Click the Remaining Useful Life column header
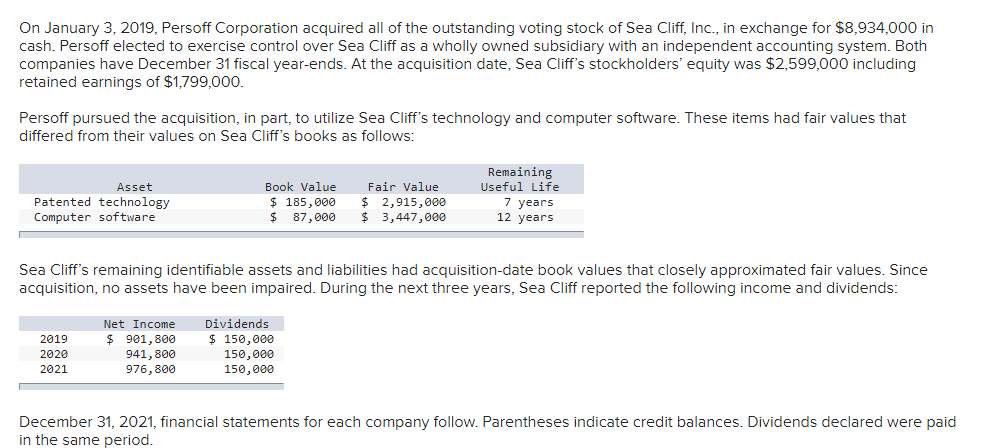Image resolution: width=997 pixels, height=448 pixels. [x=519, y=179]
